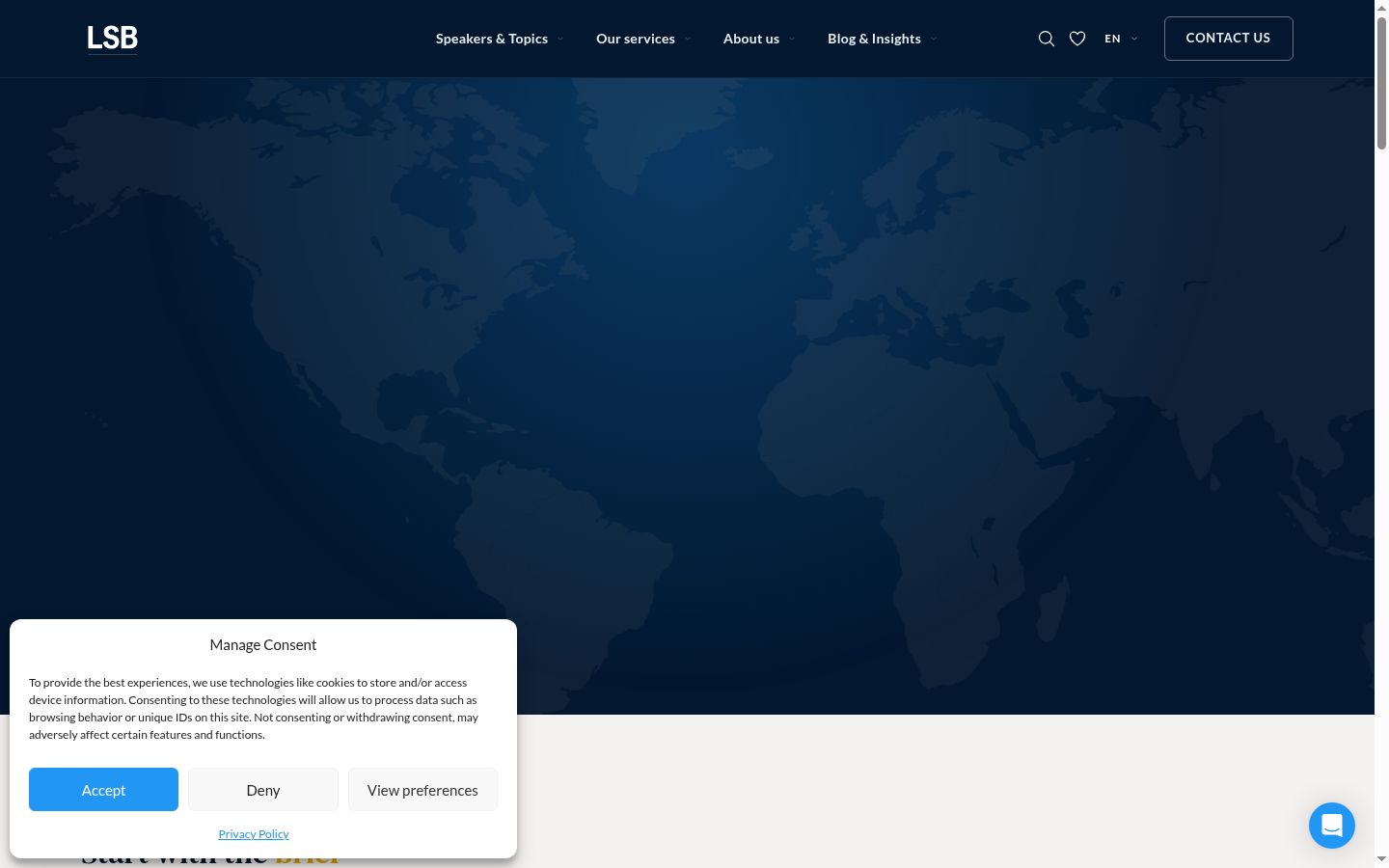Expand the Our services chevron
1389x868 pixels.
pyautogui.click(x=688, y=39)
